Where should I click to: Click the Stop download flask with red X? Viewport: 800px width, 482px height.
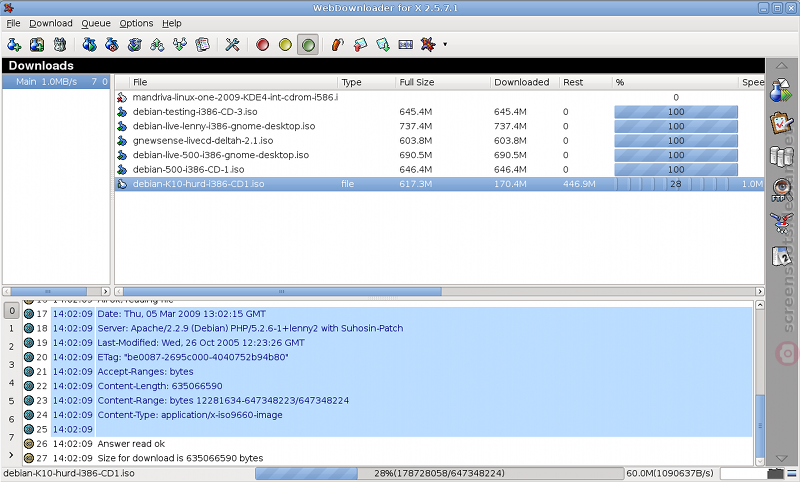[x=112, y=45]
